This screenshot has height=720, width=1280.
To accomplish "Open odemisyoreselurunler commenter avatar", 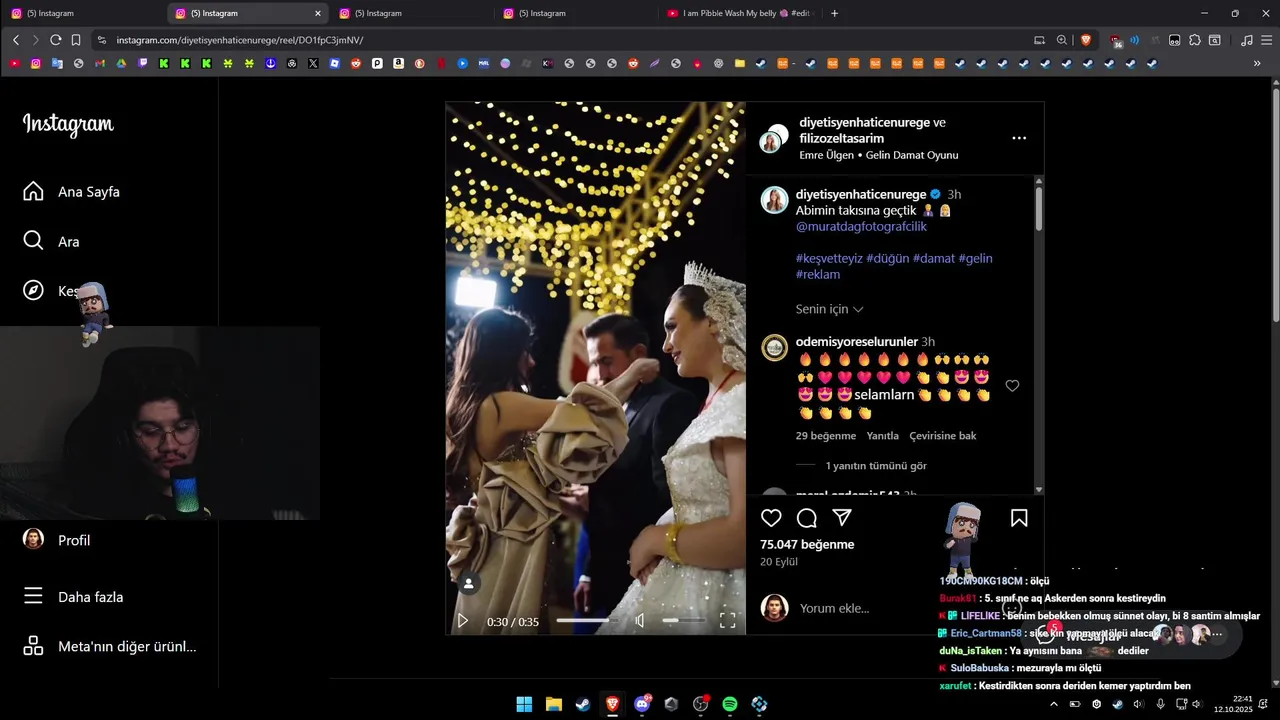I will (x=775, y=347).
